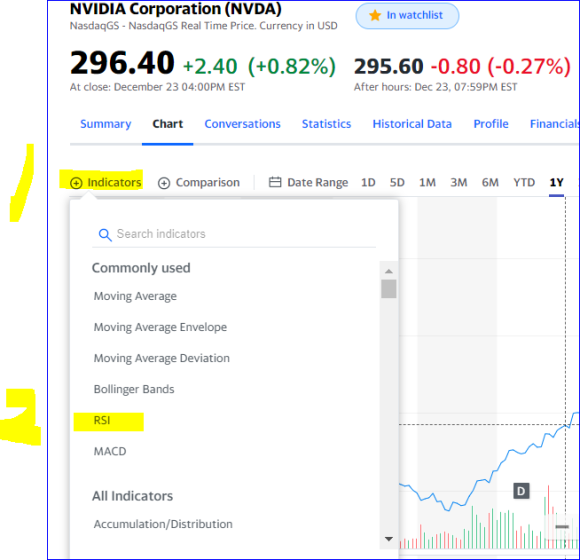Open the Indicators dropdown
This screenshot has width=580, height=560.
click(106, 183)
